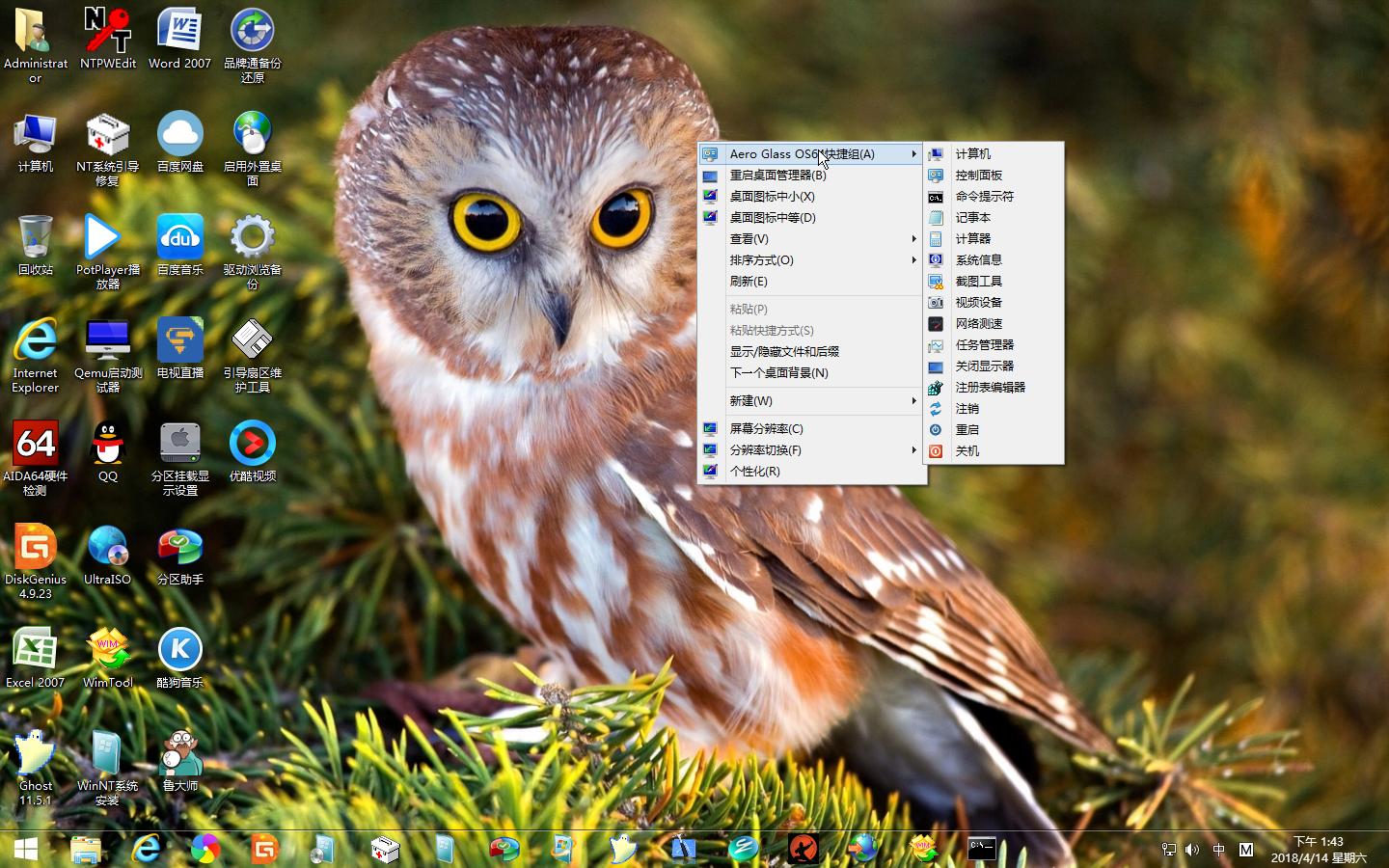Choose 屏幕分辨率(C) in context menu
Image resolution: width=1389 pixels, height=868 pixels.
(x=811, y=428)
